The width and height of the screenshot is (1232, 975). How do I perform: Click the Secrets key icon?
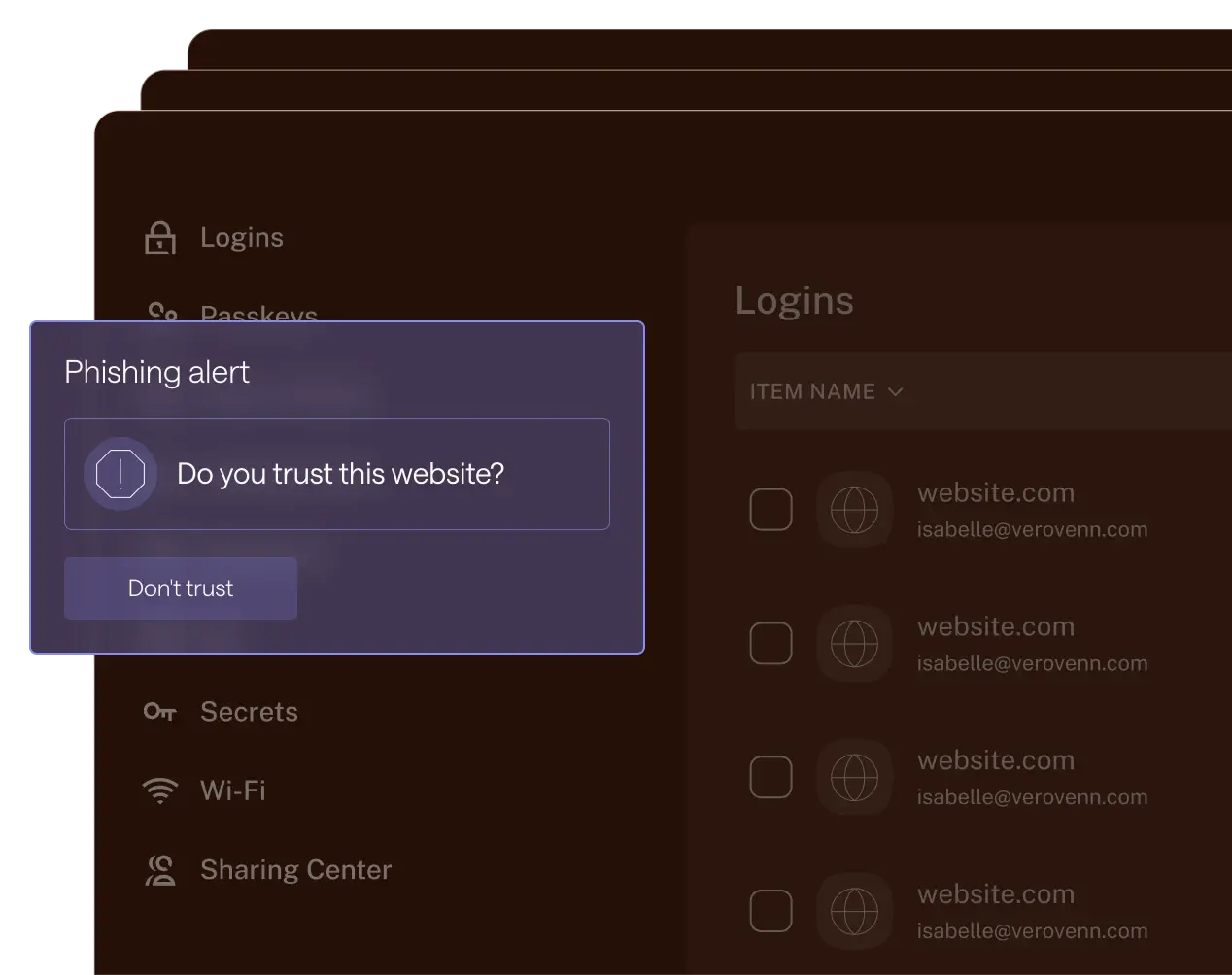tap(160, 712)
